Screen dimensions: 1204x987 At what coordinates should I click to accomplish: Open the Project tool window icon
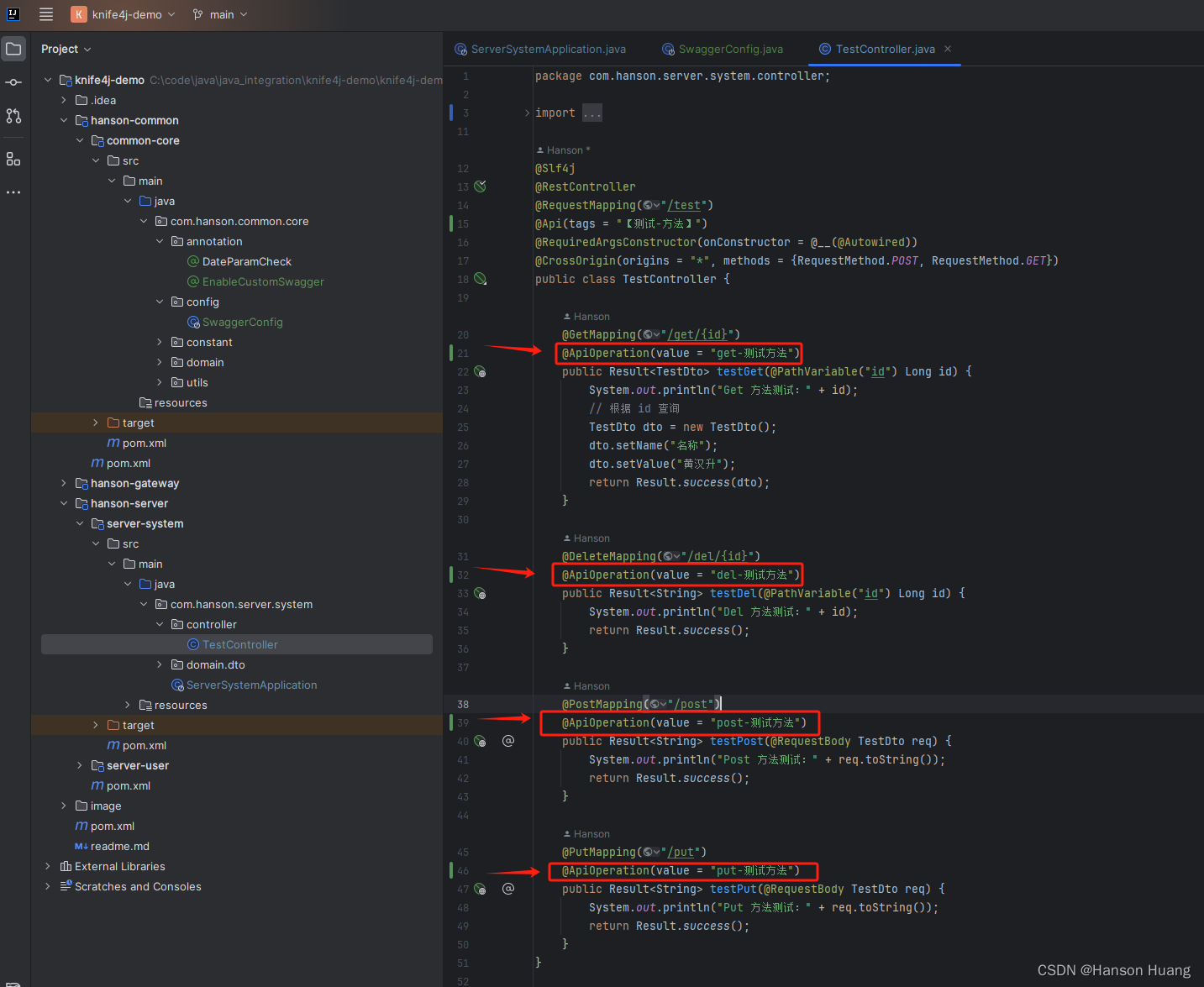coord(13,49)
